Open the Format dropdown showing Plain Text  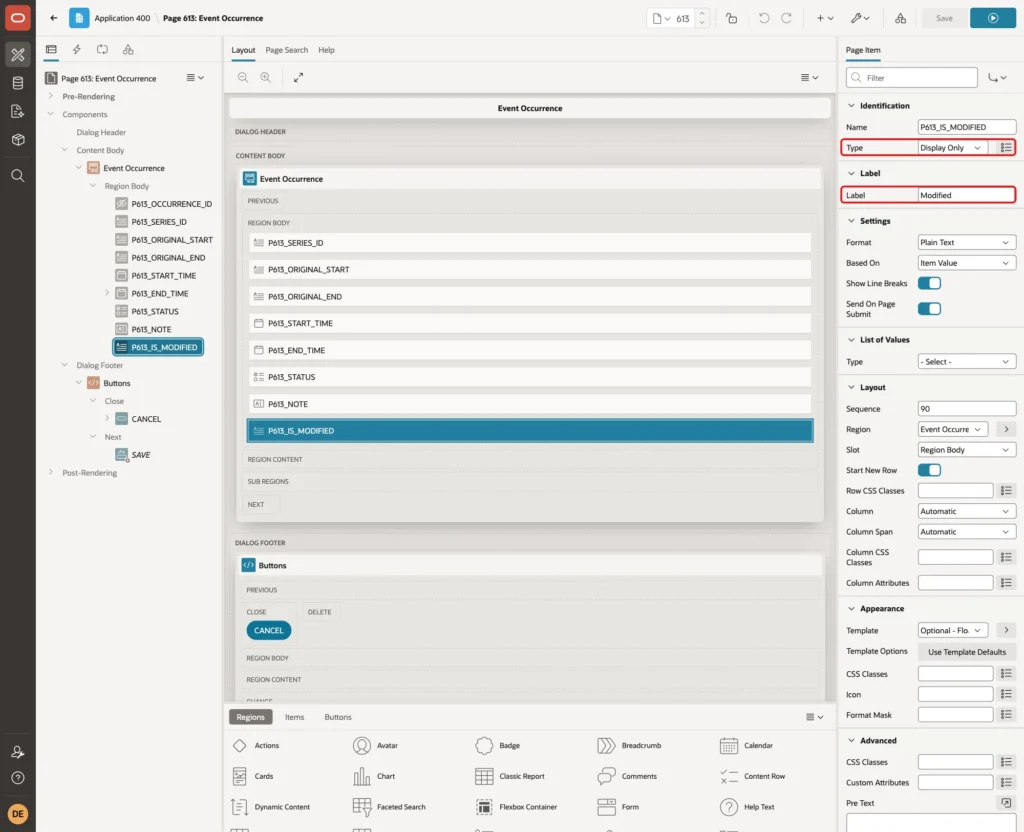(967, 242)
